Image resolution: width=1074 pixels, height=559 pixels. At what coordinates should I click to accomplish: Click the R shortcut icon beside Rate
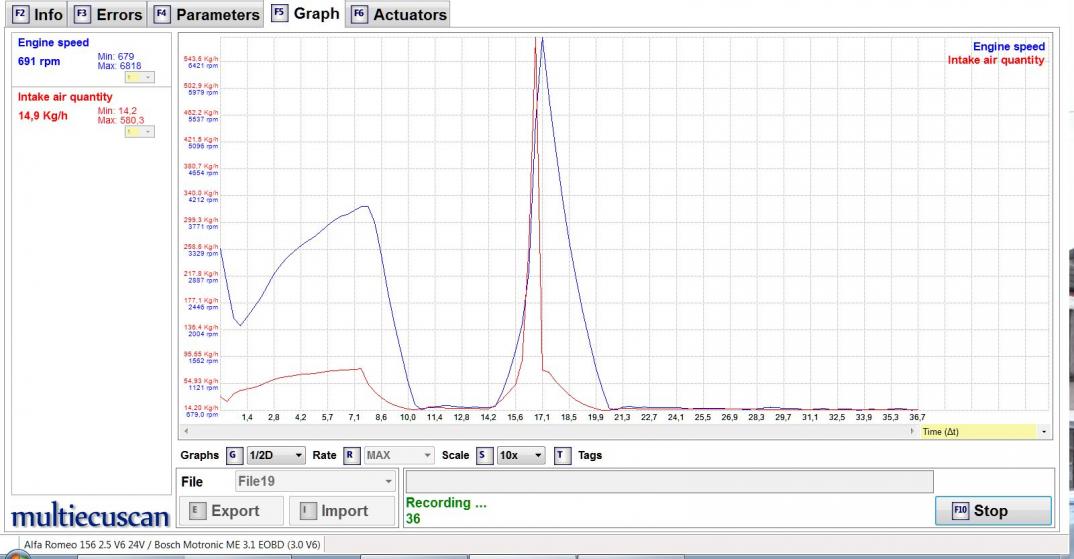click(351, 455)
